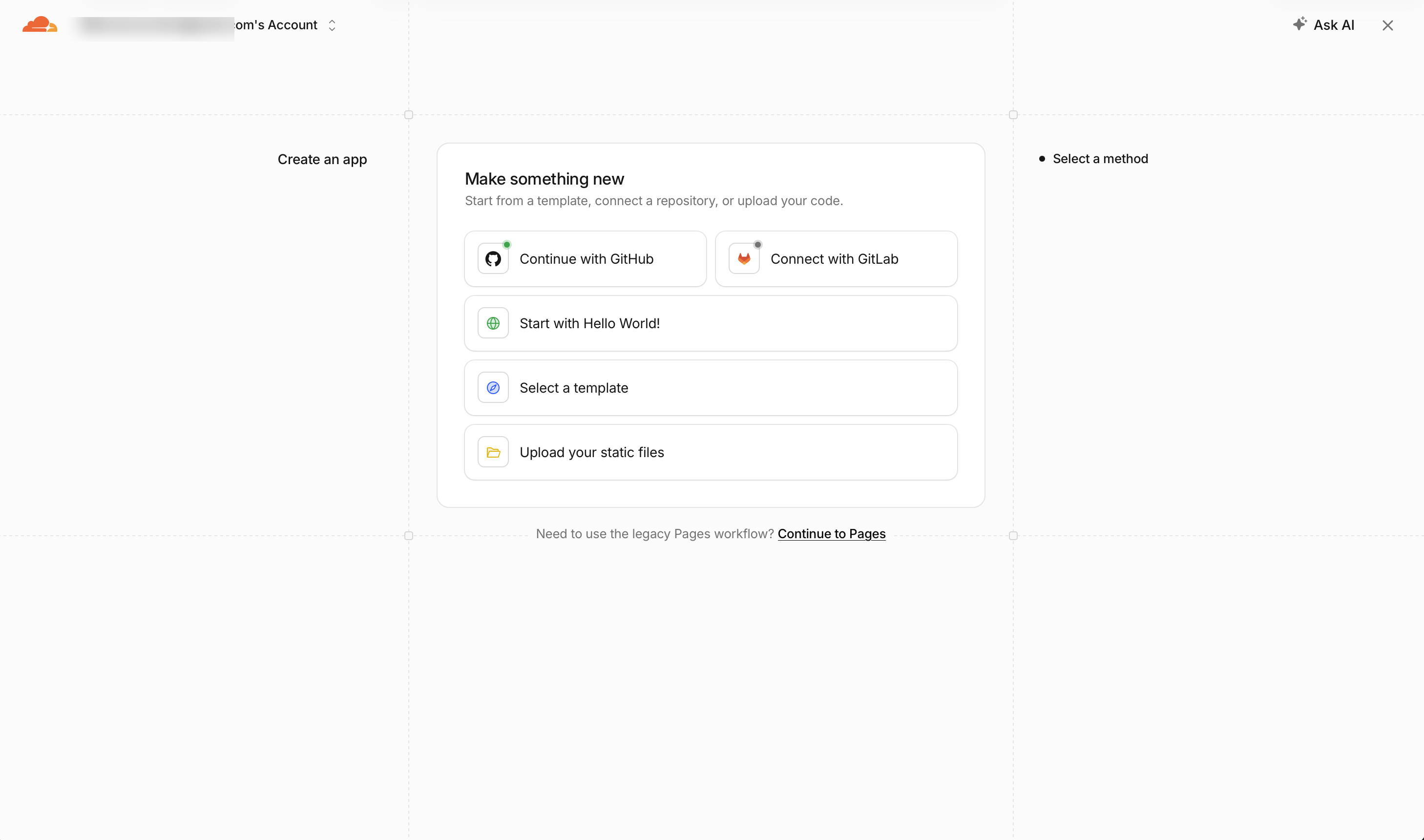Click the Create an app heading
This screenshot has height=840, width=1424.
(322, 160)
